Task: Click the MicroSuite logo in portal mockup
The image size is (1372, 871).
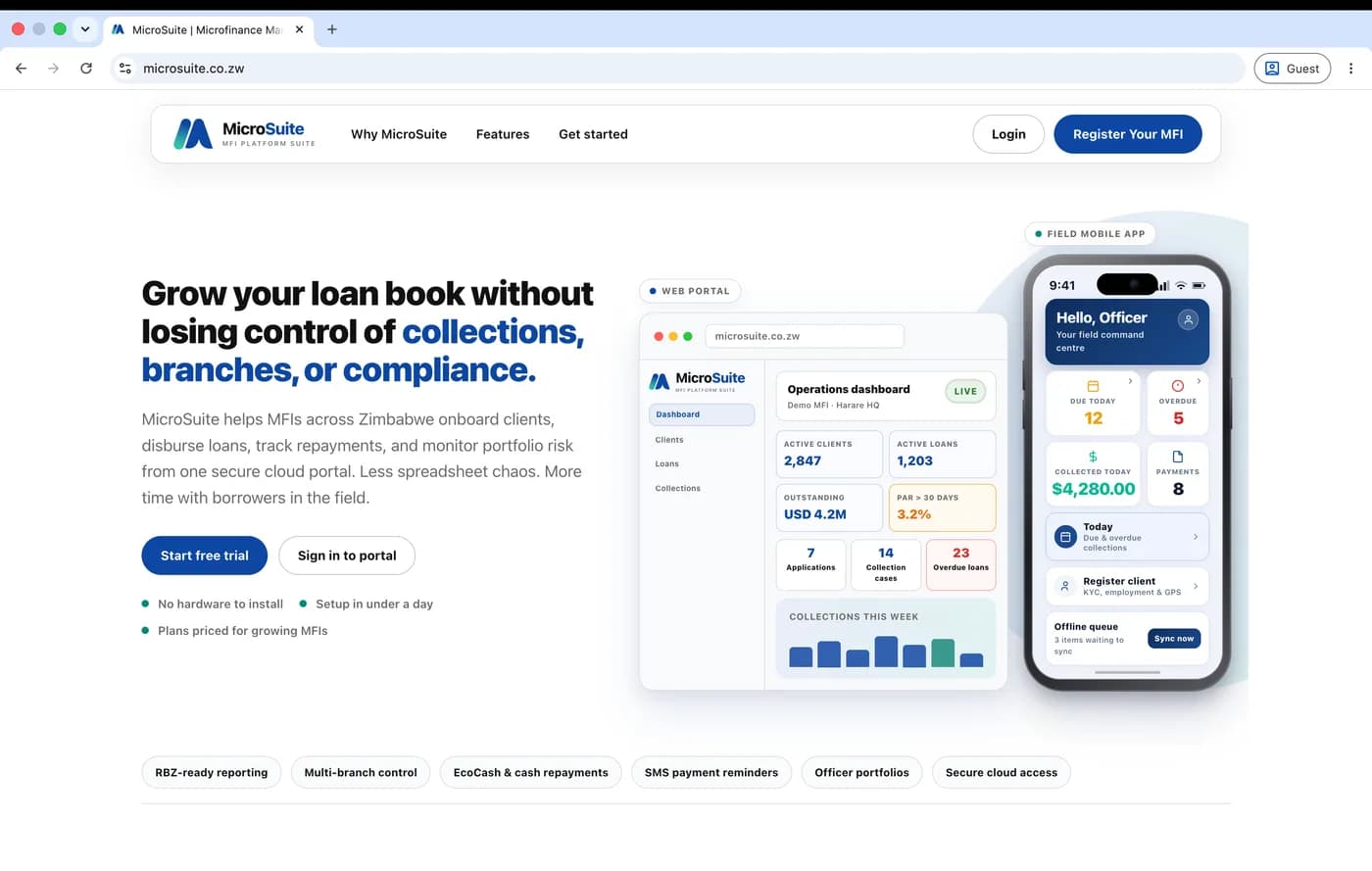Action: pos(697,380)
